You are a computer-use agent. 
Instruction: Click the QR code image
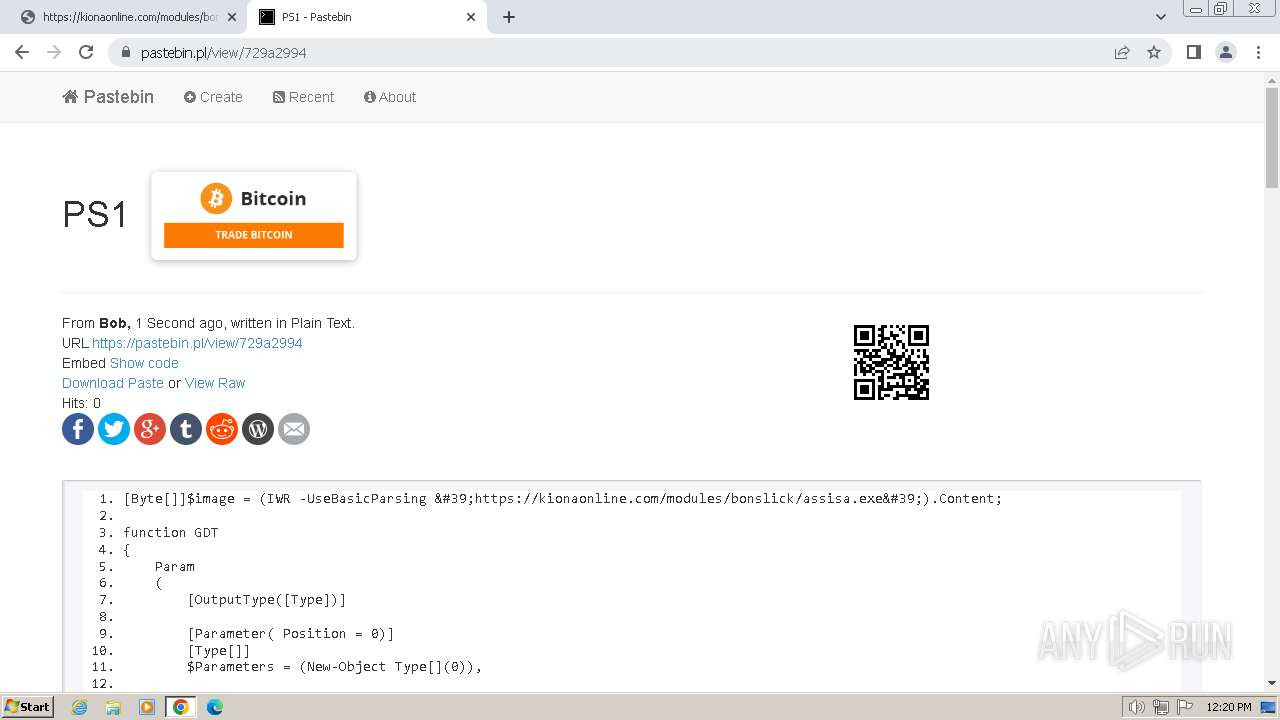(x=891, y=362)
